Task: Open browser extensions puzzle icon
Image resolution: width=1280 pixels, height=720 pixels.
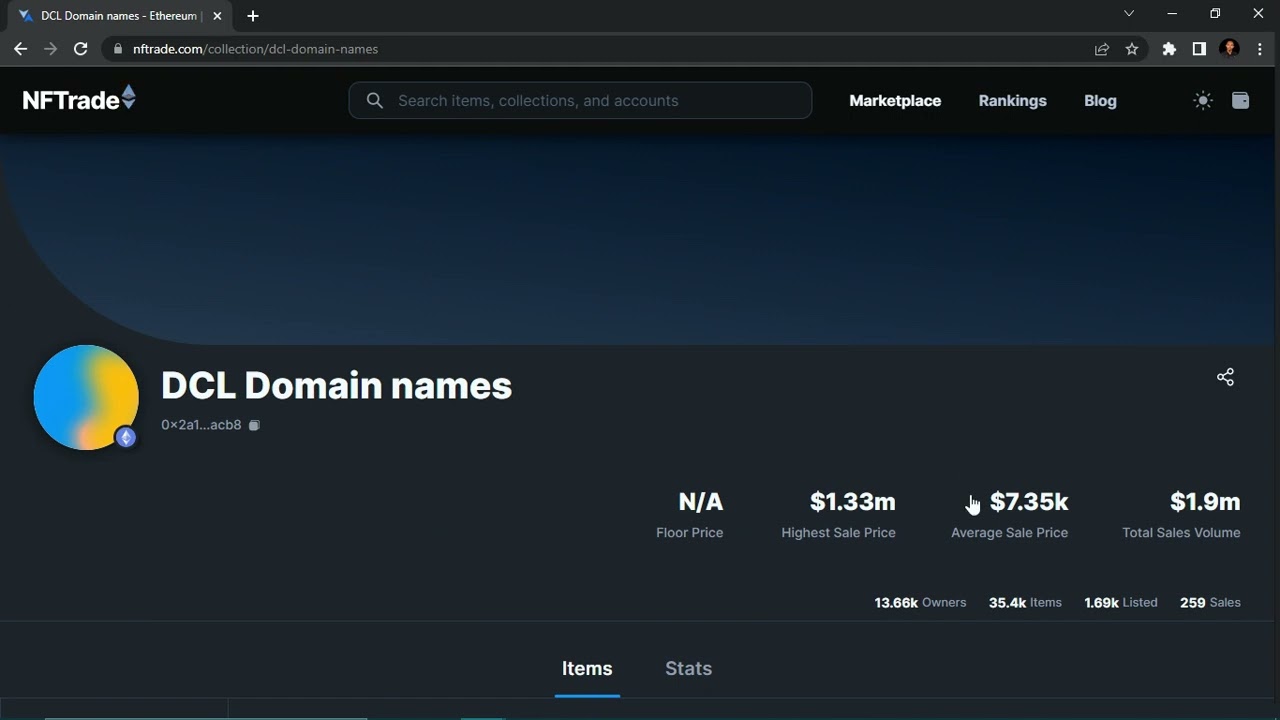Action: 1169,49
